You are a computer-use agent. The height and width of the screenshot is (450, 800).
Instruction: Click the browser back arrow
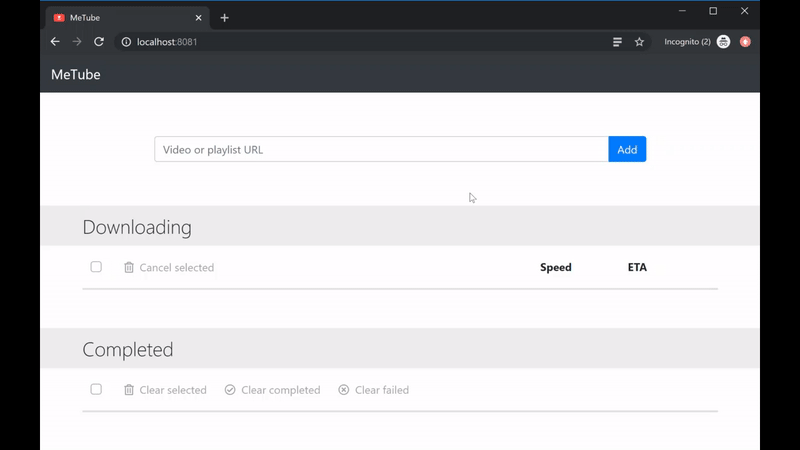click(55, 42)
